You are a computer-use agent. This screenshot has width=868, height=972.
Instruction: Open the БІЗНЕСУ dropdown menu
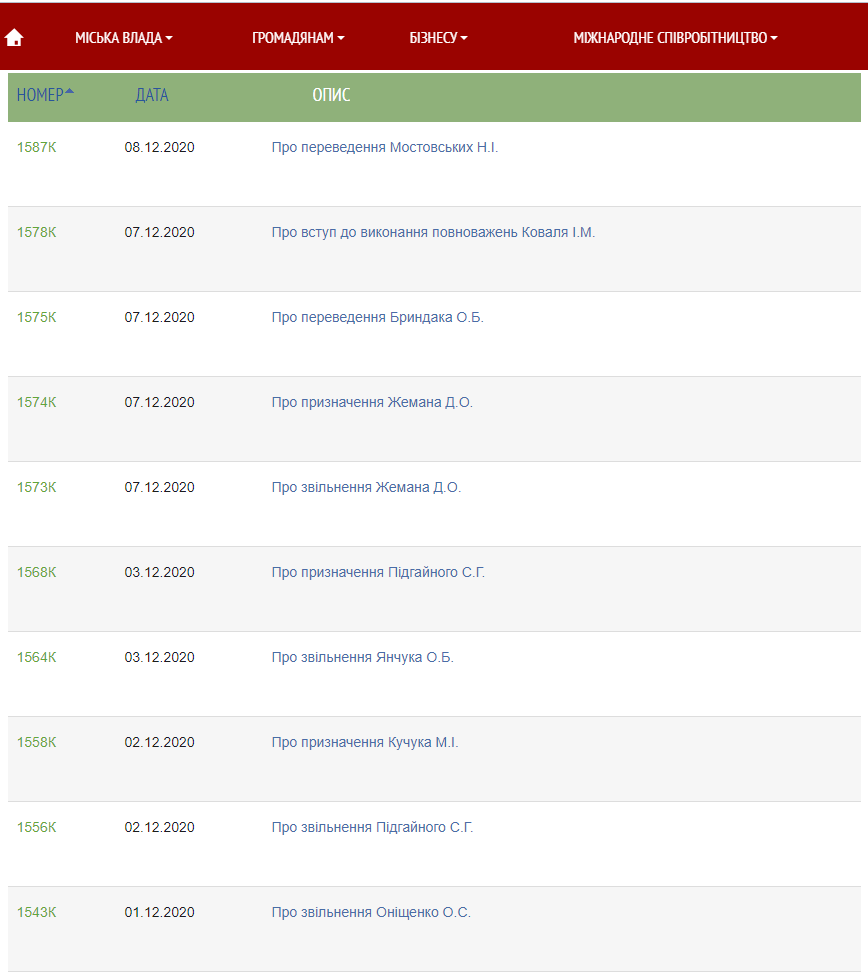(x=438, y=38)
